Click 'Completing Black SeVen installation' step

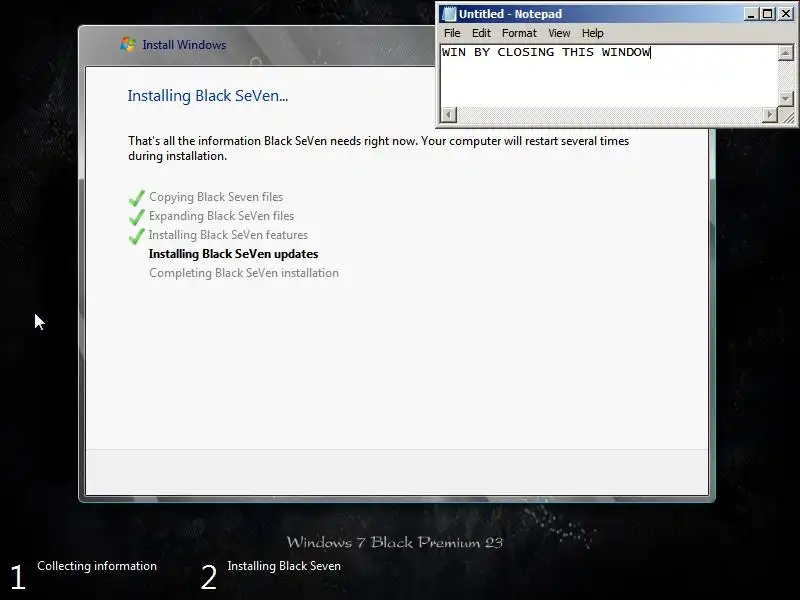(244, 273)
